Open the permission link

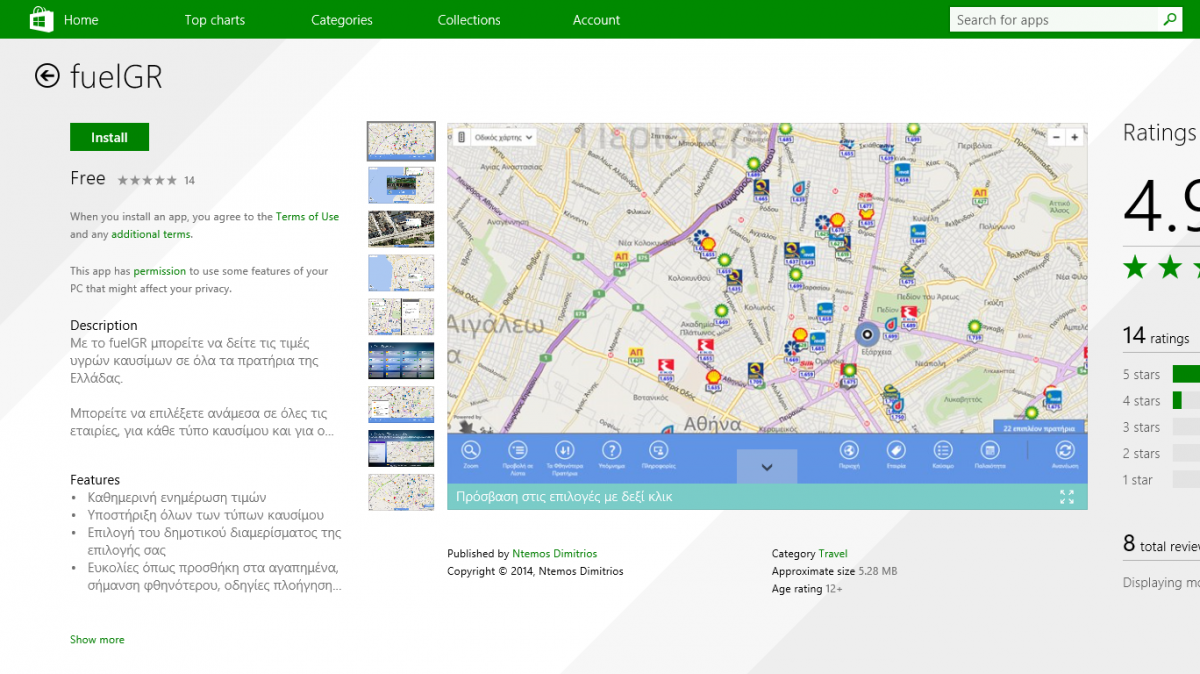click(x=160, y=271)
